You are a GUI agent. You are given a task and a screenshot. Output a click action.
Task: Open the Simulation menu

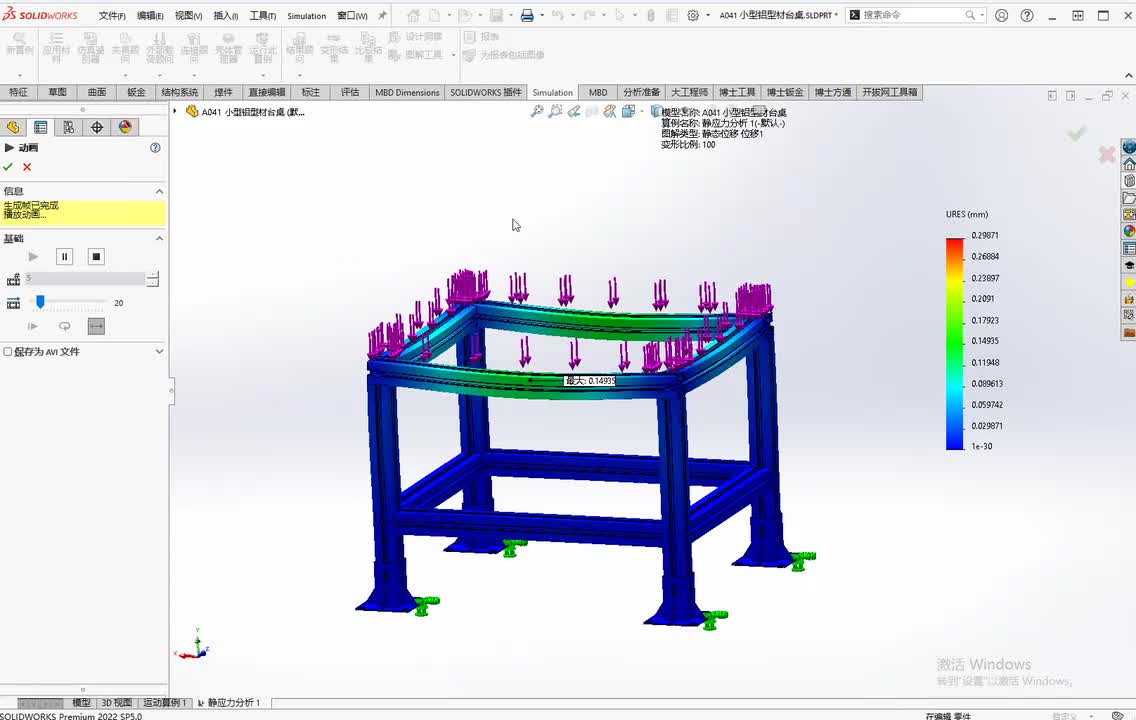(x=306, y=16)
